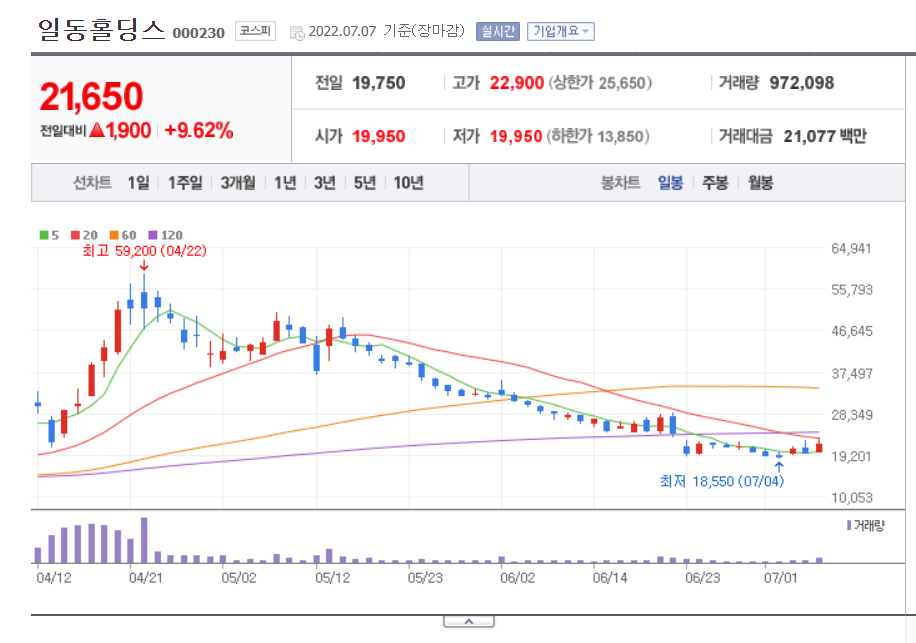Collapse the chart with the bottom up-arrow handle

pos(469,621)
